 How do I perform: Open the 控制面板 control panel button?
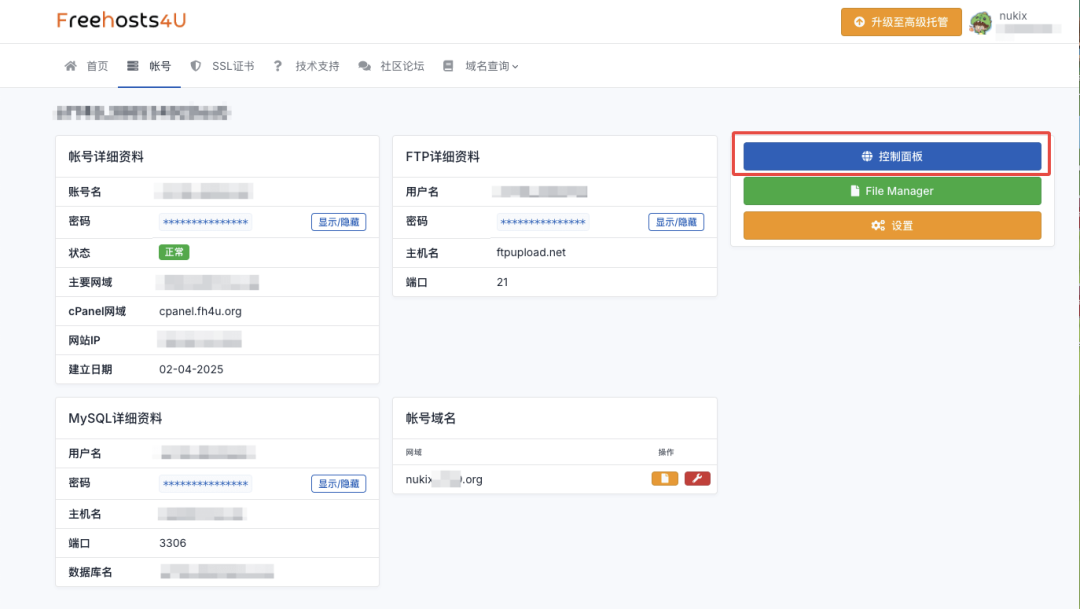pyautogui.click(x=892, y=156)
